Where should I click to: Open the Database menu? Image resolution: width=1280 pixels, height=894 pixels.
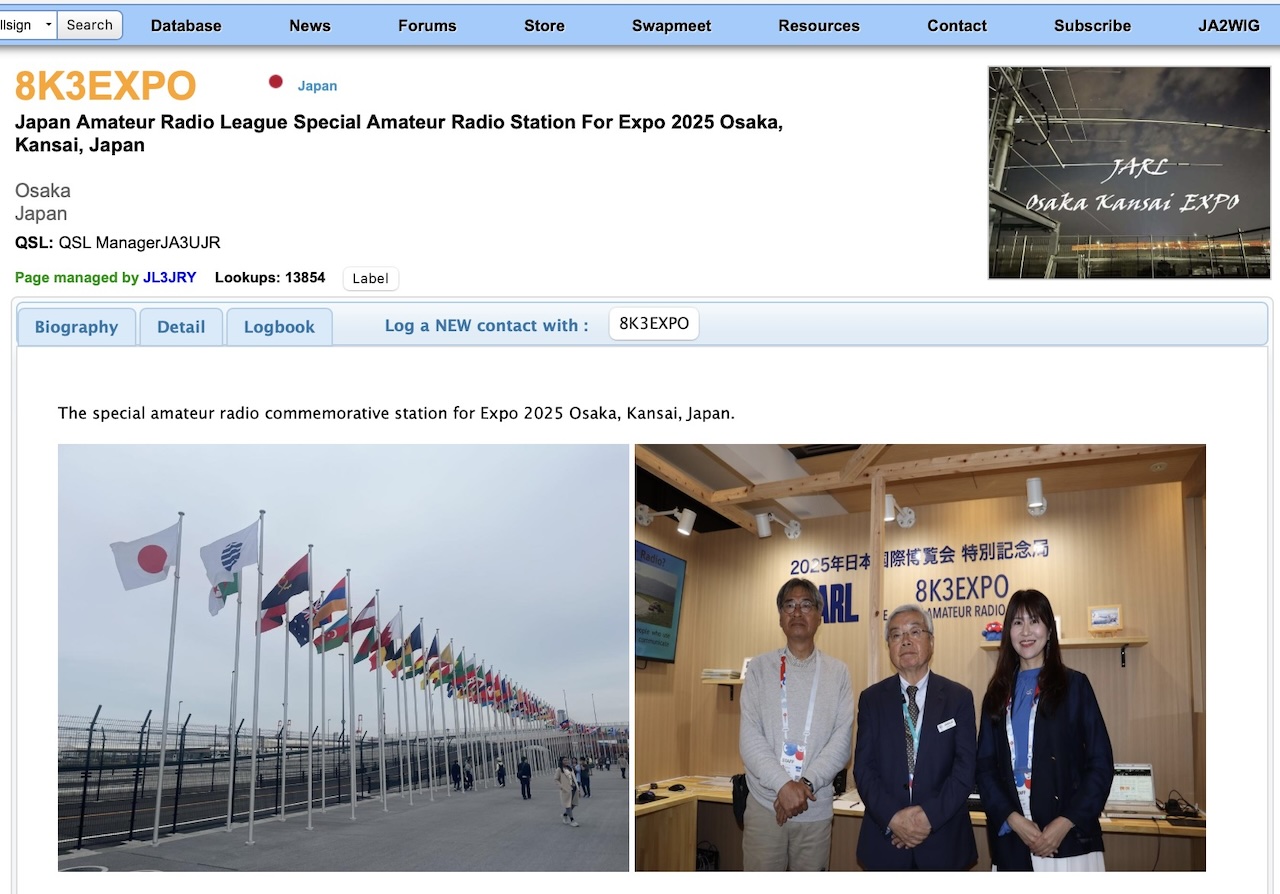[x=186, y=26]
